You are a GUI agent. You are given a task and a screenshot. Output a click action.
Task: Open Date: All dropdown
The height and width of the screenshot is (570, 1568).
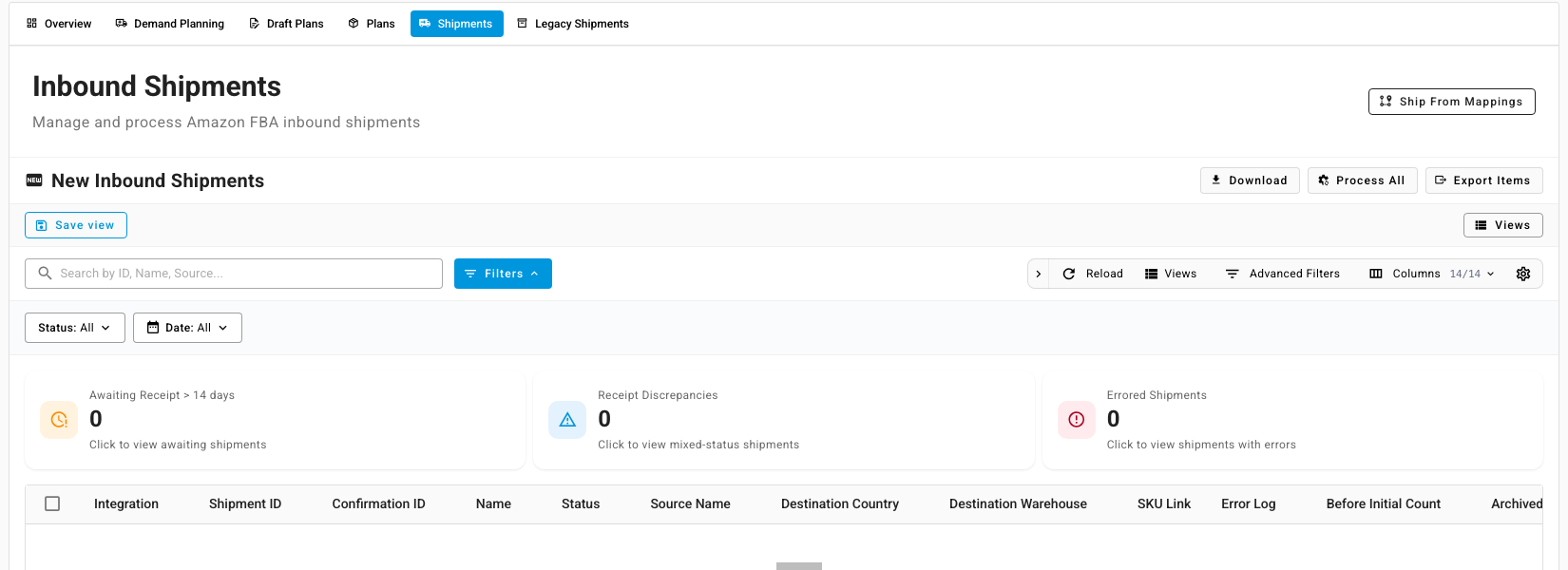point(187,328)
